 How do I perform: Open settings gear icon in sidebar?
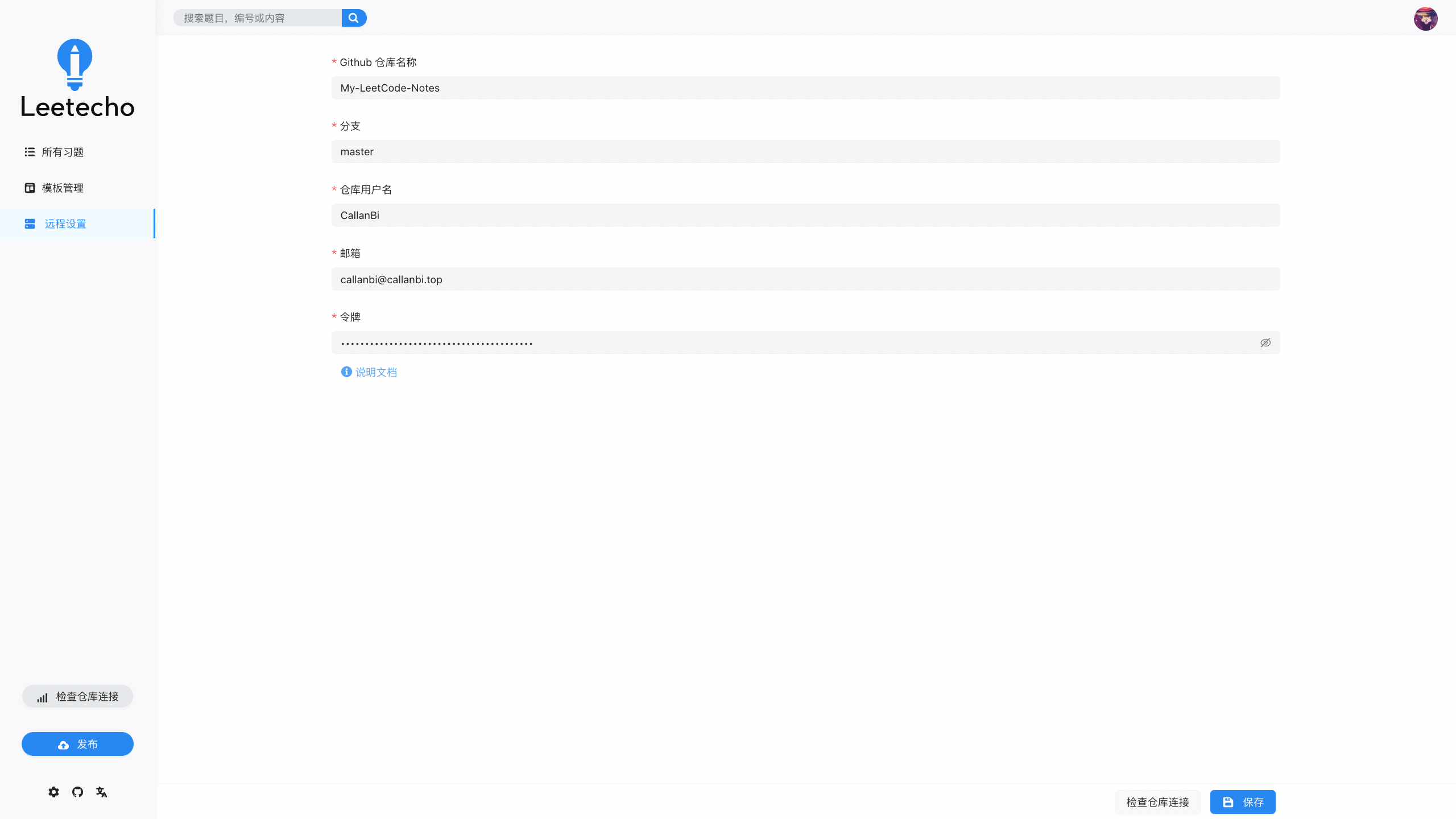(53, 792)
